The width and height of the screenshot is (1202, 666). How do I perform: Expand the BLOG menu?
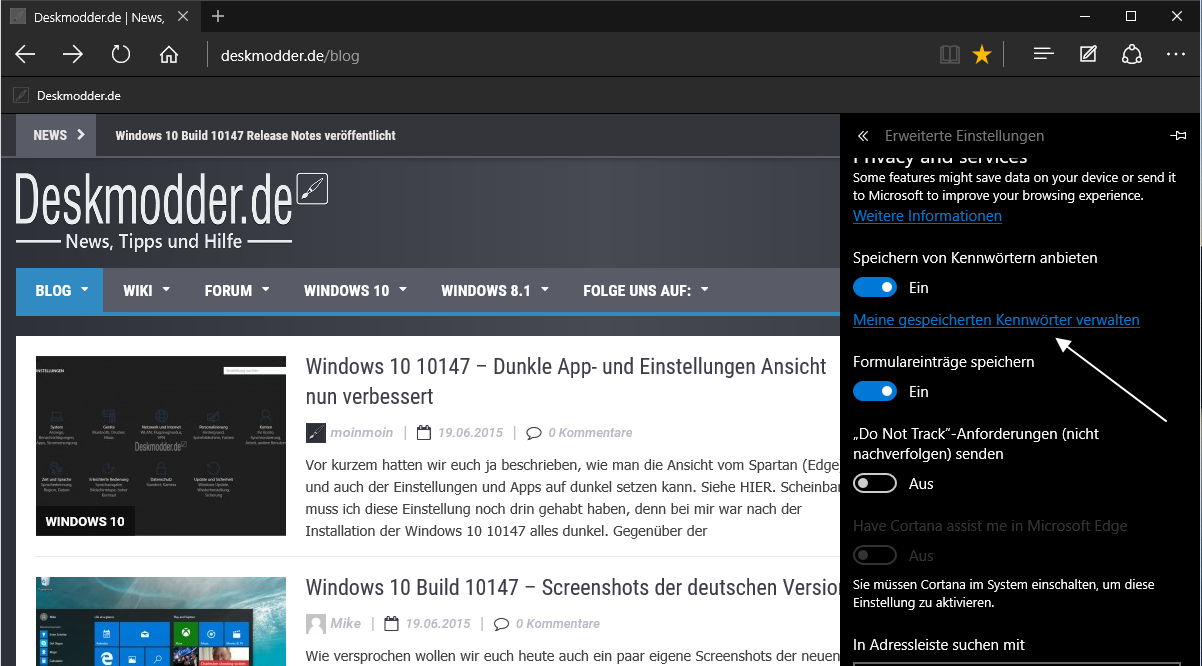pos(60,291)
